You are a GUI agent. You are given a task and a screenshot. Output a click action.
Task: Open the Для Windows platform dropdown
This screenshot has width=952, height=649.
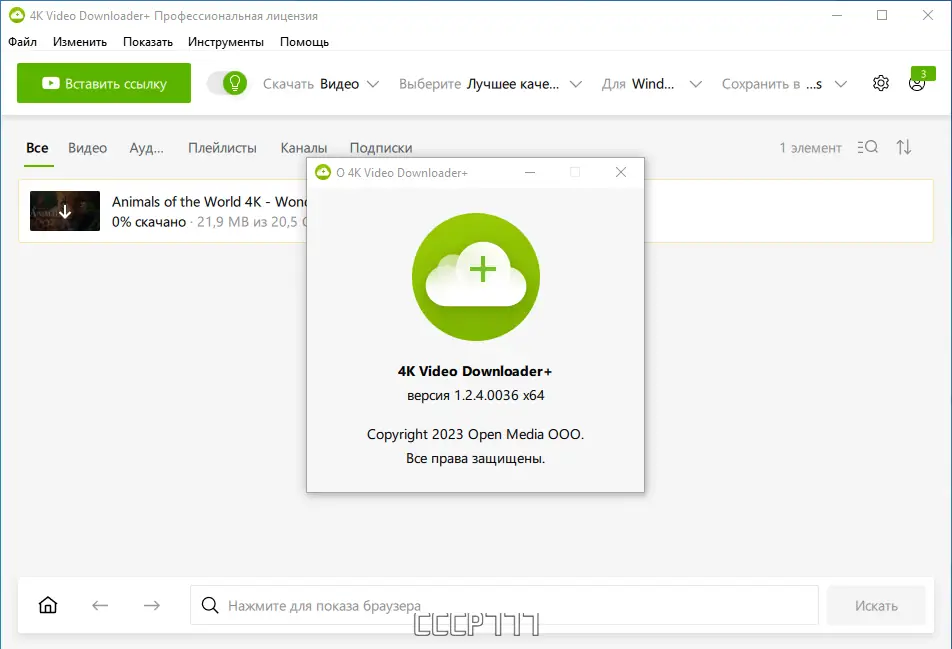pyautogui.click(x=651, y=84)
